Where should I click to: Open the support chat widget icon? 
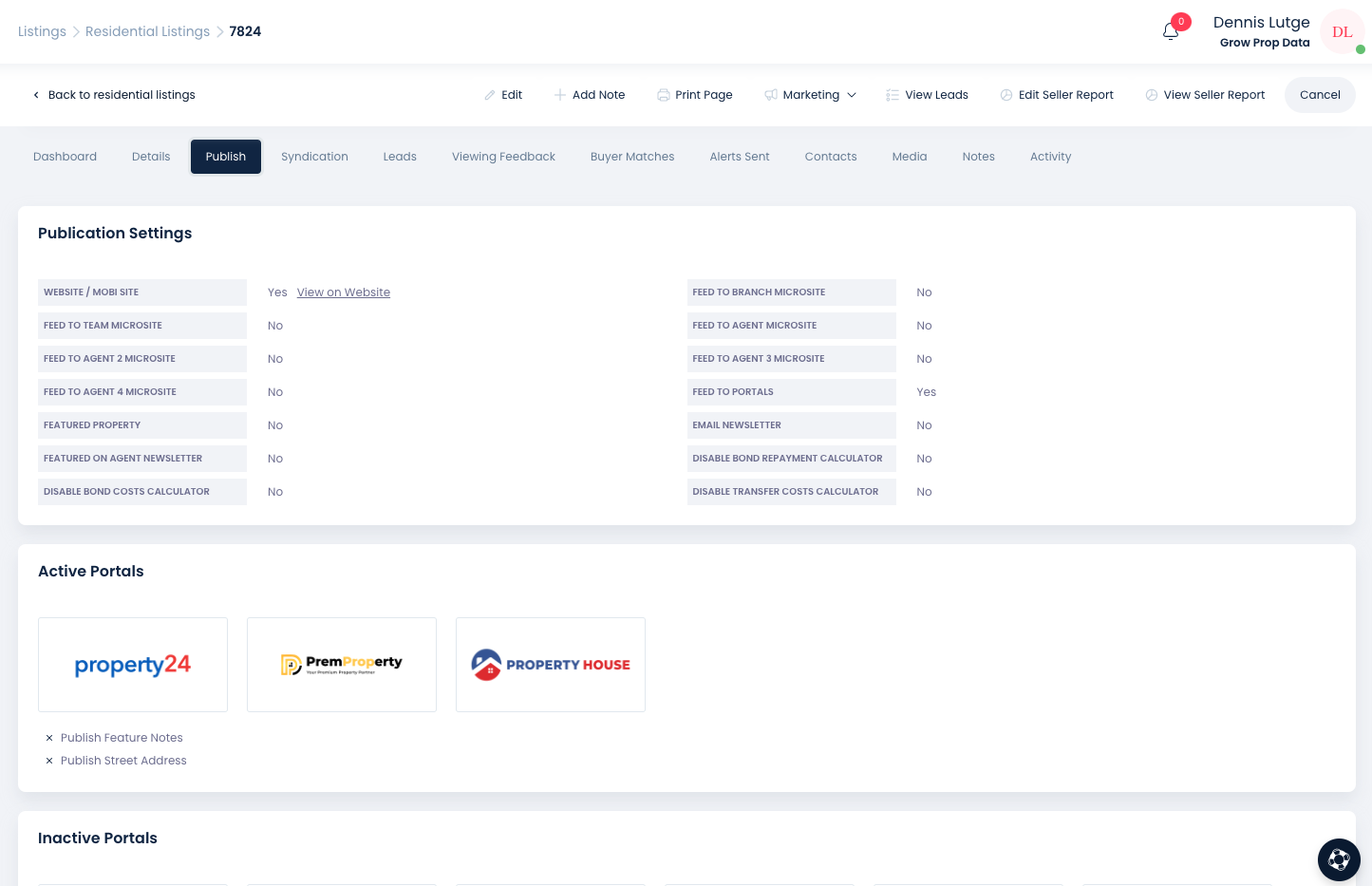coord(1339,859)
